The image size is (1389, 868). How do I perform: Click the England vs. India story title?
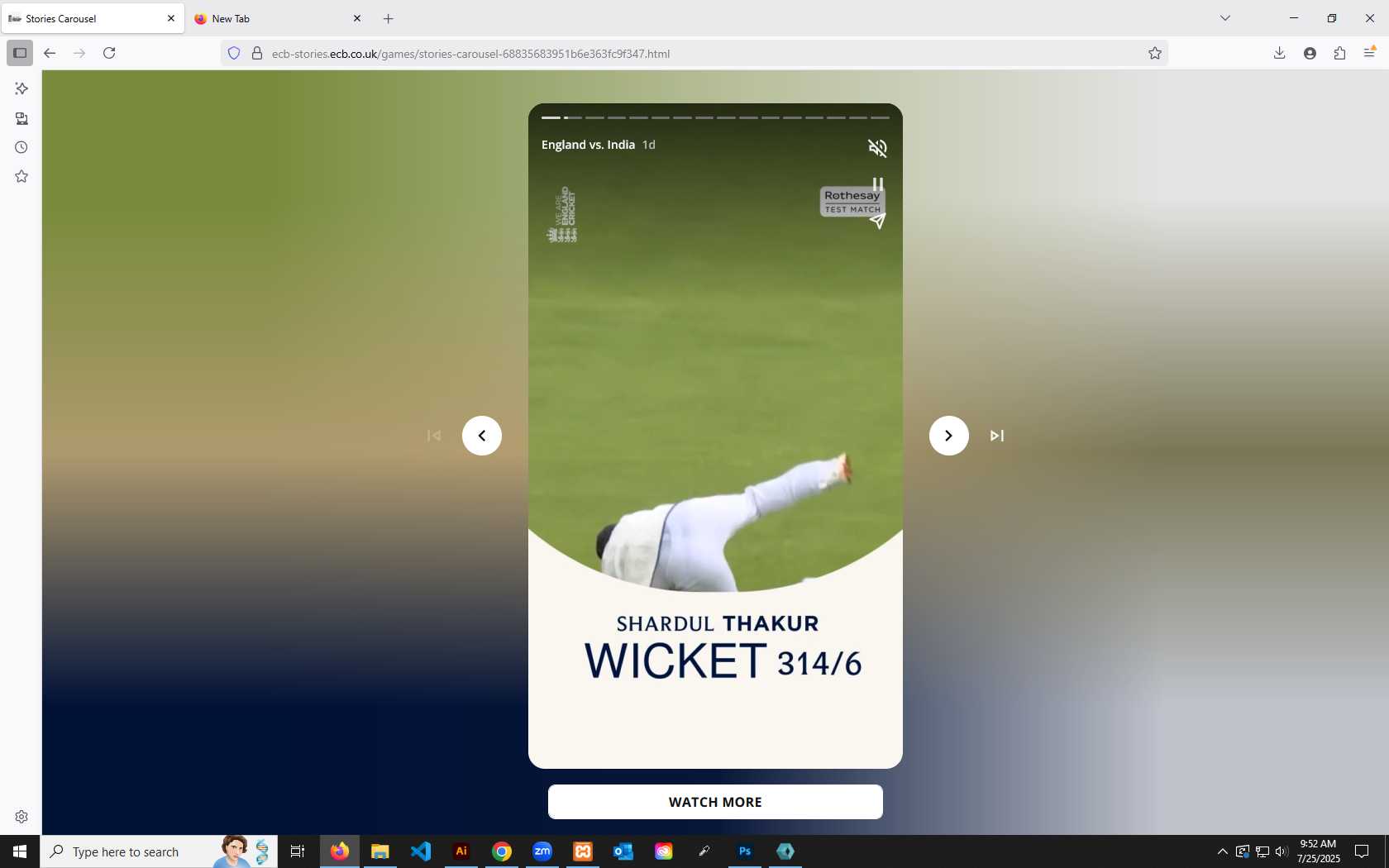tap(588, 145)
